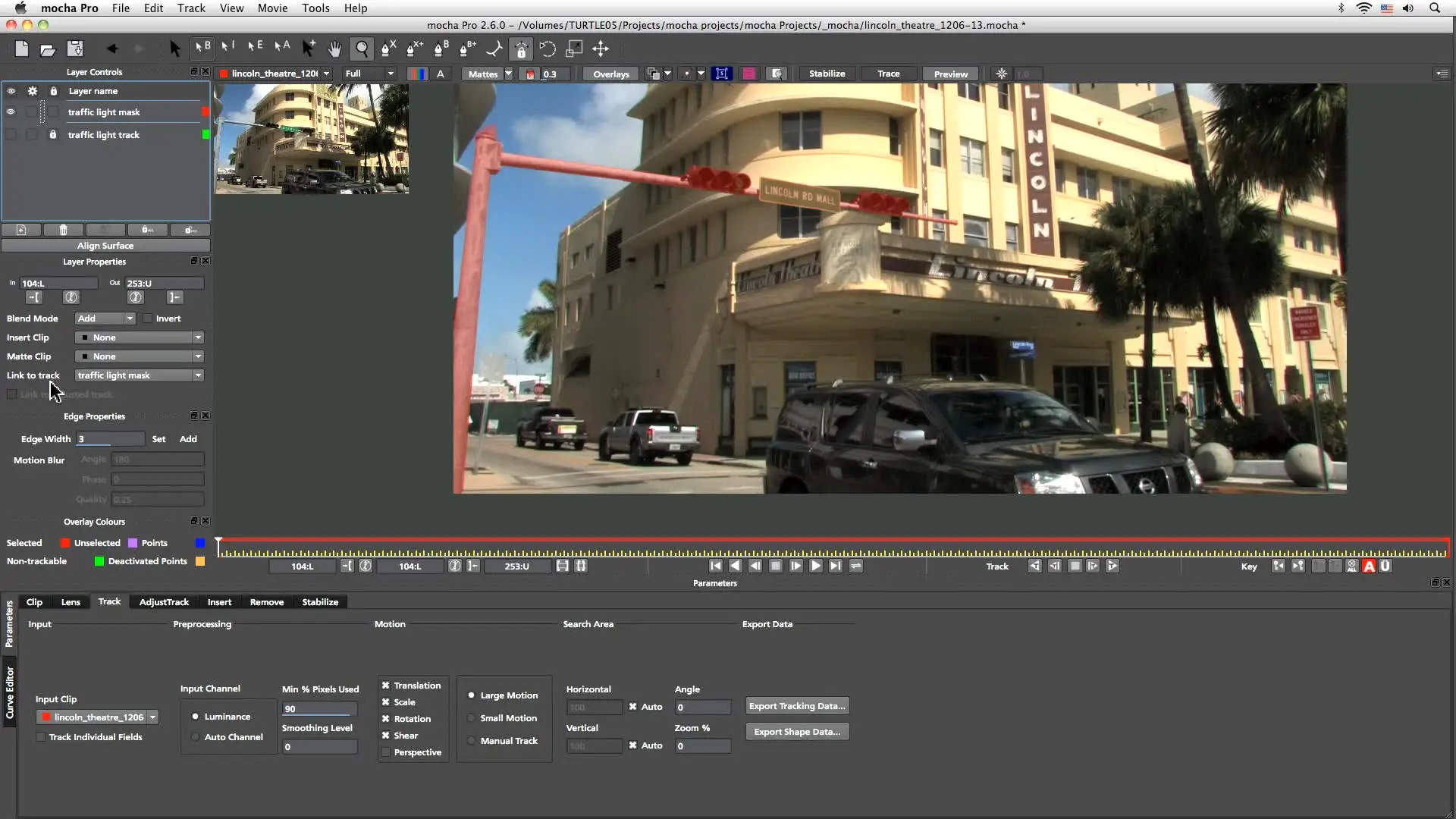The height and width of the screenshot is (819, 1456).
Task: Select the Auto Channel radio button
Action: [196, 737]
